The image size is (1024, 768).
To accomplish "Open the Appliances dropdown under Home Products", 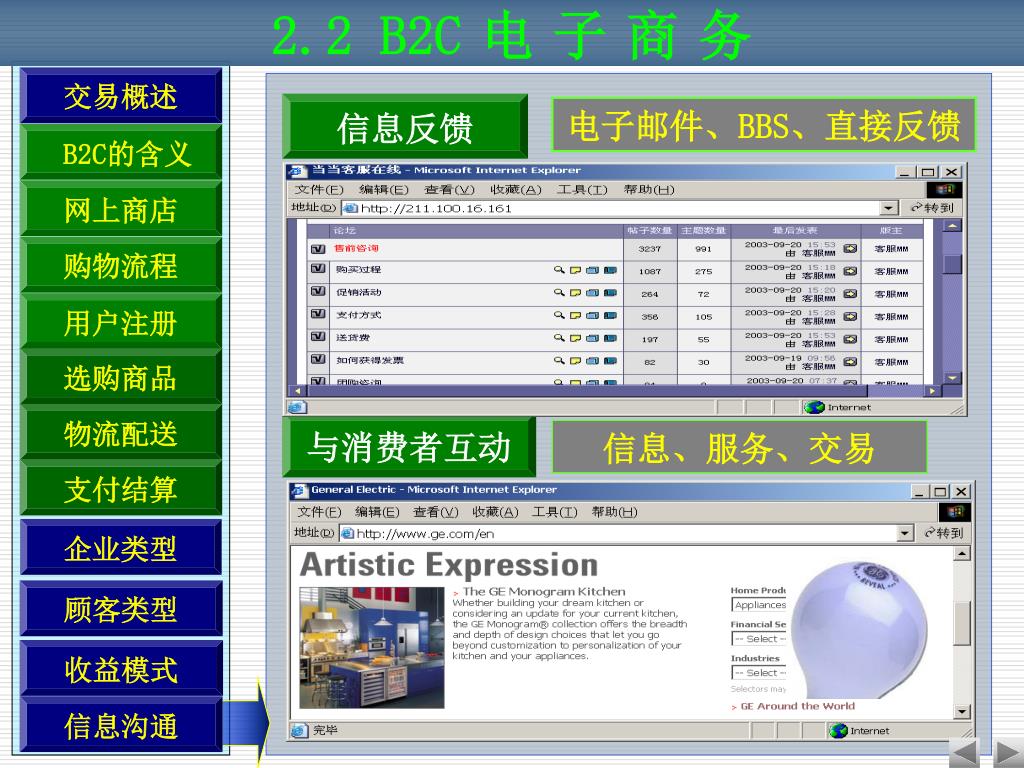I will coord(759,605).
